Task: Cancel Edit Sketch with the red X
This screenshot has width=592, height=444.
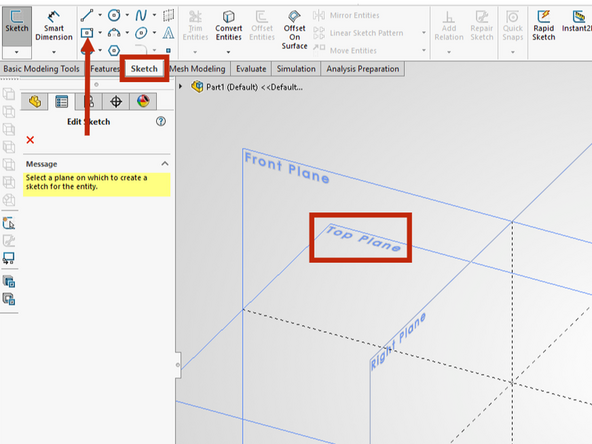Action: coord(30,140)
